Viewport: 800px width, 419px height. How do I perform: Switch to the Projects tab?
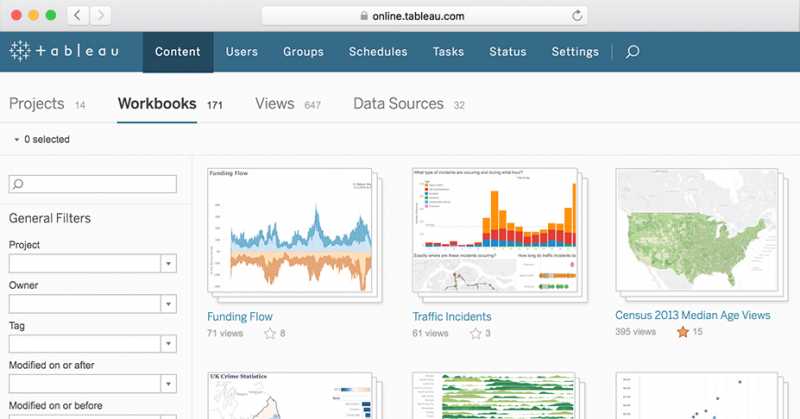point(47,104)
